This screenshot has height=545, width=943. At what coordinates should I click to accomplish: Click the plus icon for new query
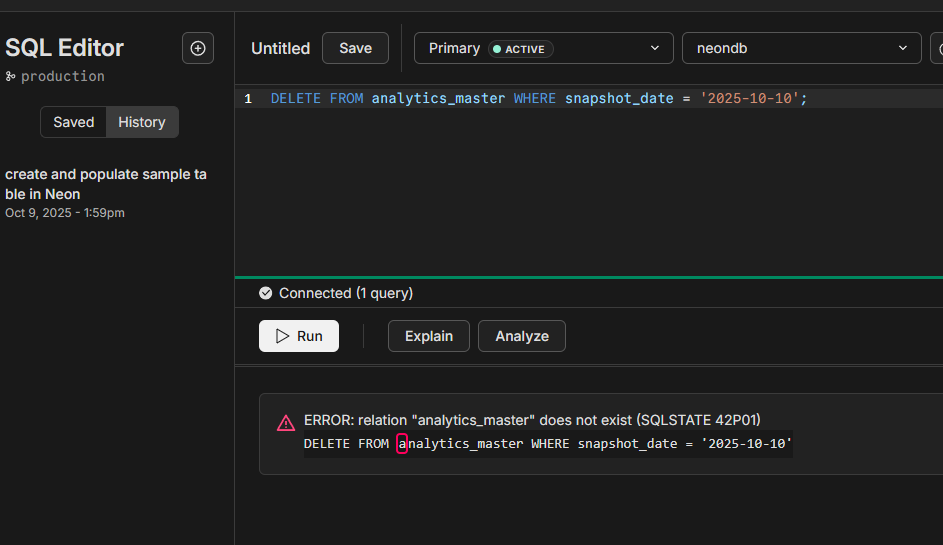[x=197, y=48]
